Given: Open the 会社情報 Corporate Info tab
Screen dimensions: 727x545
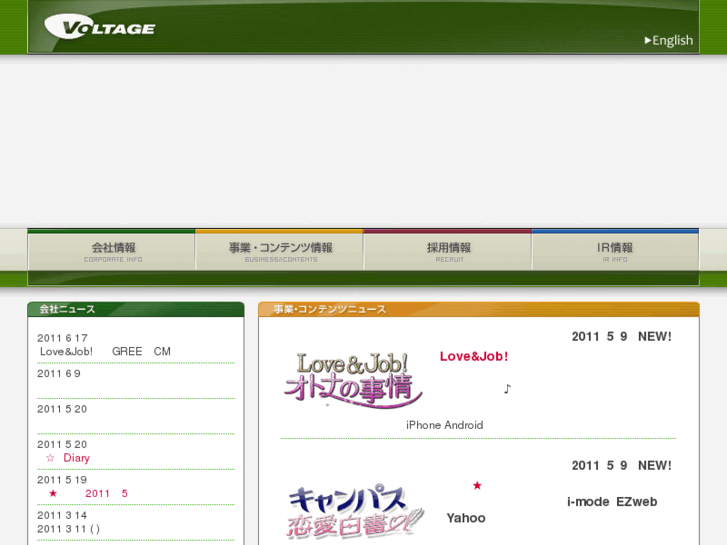Looking at the screenshot, I should pyautogui.click(x=111, y=251).
